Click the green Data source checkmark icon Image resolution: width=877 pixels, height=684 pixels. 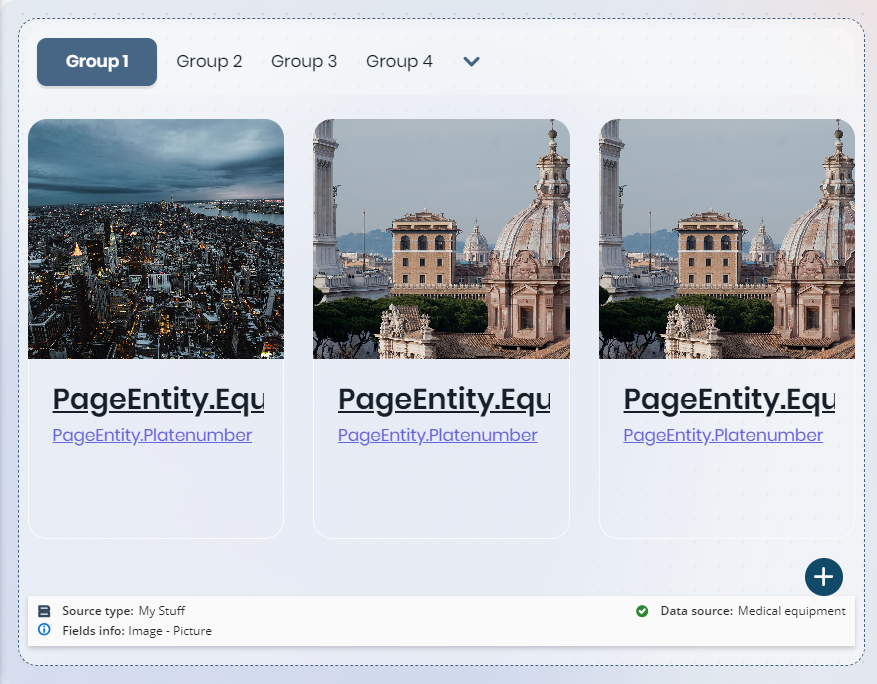[x=642, y=611]
